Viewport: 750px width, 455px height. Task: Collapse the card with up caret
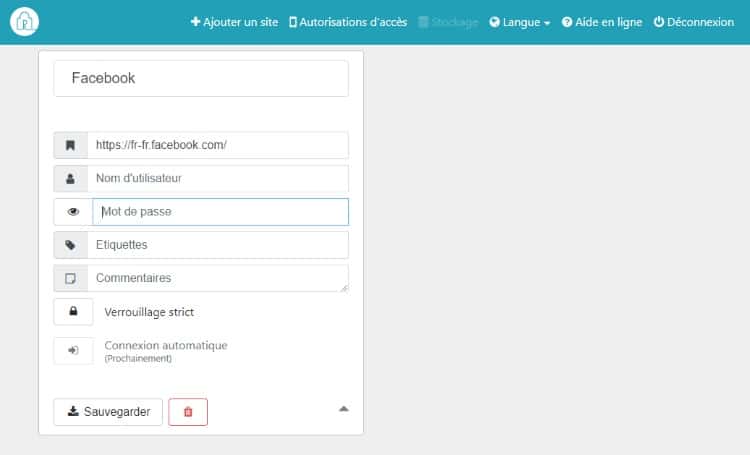[x=343, y=409]
